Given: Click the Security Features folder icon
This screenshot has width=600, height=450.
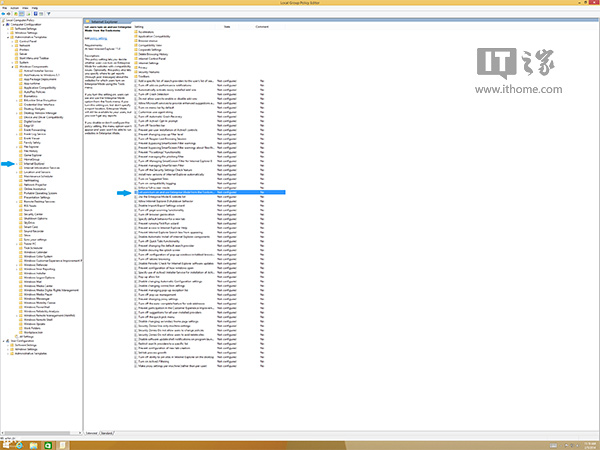Looking at the screenshot, I should coord(136,72).
